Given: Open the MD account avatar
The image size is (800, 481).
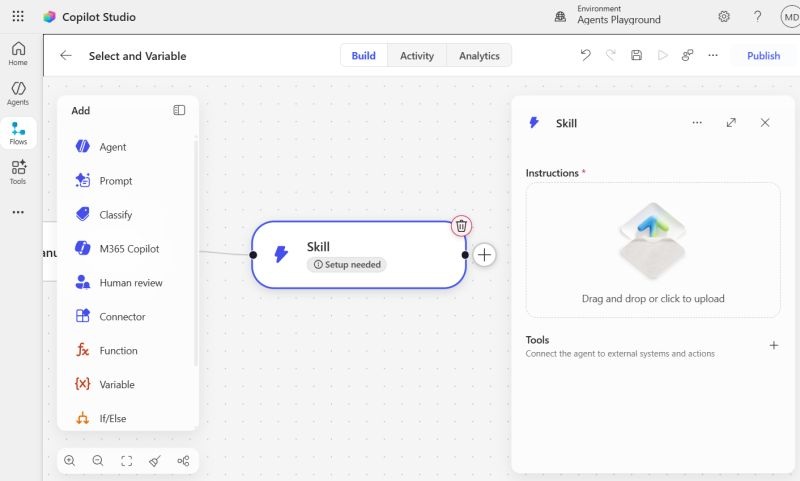Looking at the screenshot, I should (790, 17).
